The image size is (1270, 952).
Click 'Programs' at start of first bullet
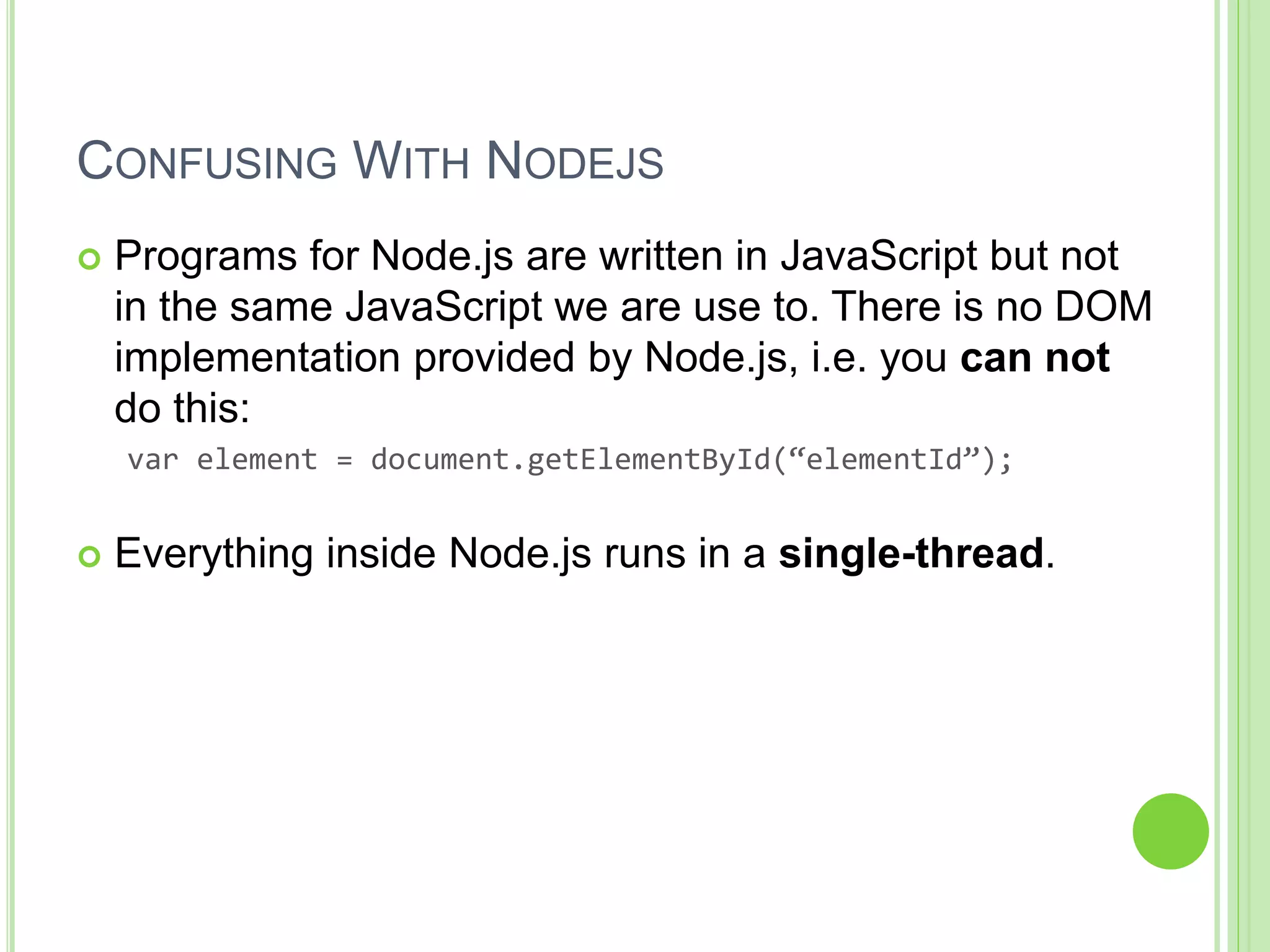coord(206,256)
